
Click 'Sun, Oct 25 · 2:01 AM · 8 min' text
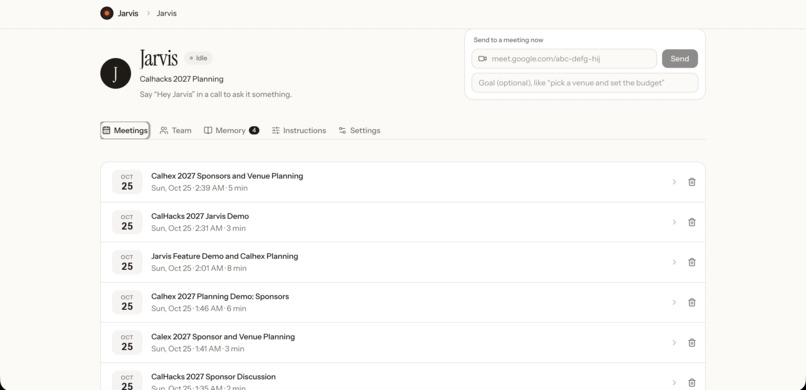[x=199, y=268]
